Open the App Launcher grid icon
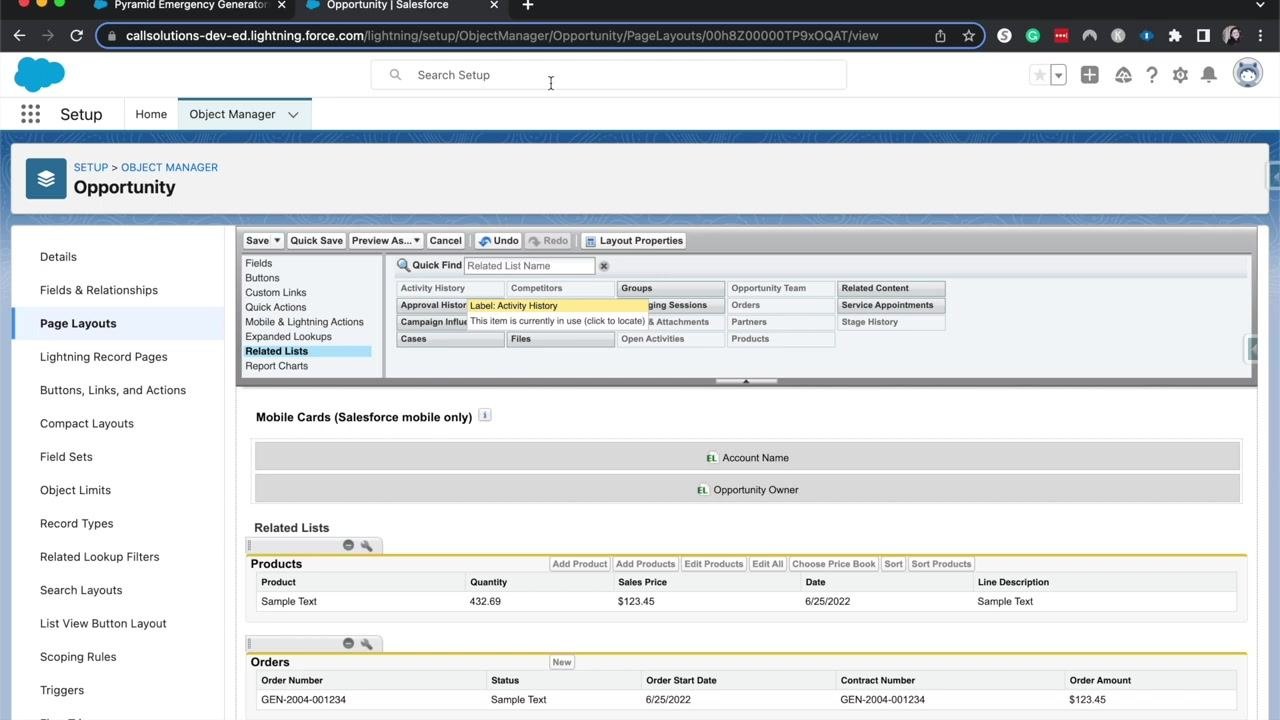The image size is (1280, 720). point(30,114)
